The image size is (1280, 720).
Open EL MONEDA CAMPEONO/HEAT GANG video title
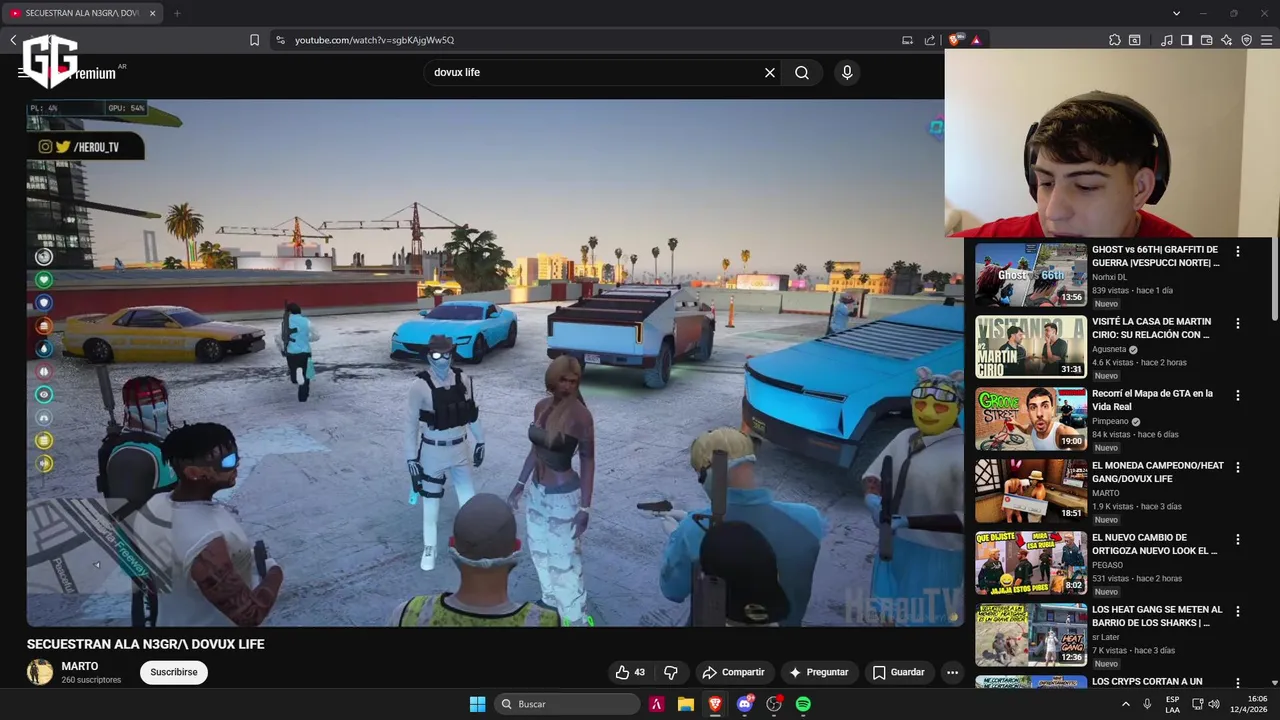tap(1158, 472)
